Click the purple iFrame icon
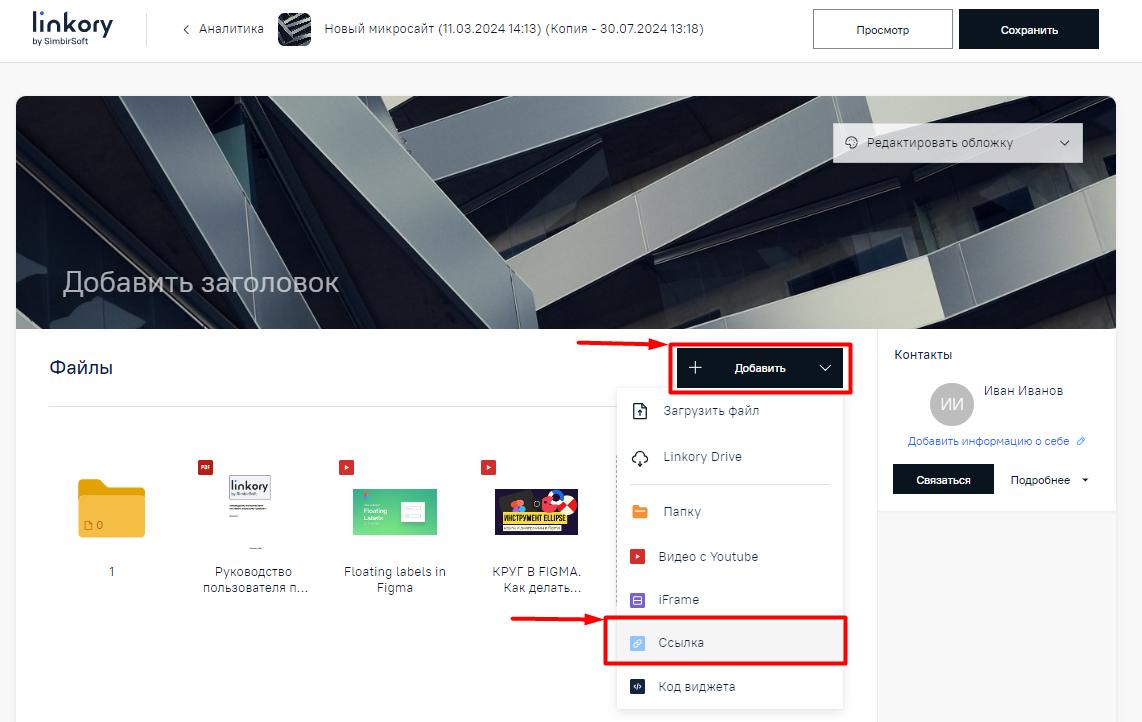The height and width of the screenshot is (722, 1142). (638, 600)
